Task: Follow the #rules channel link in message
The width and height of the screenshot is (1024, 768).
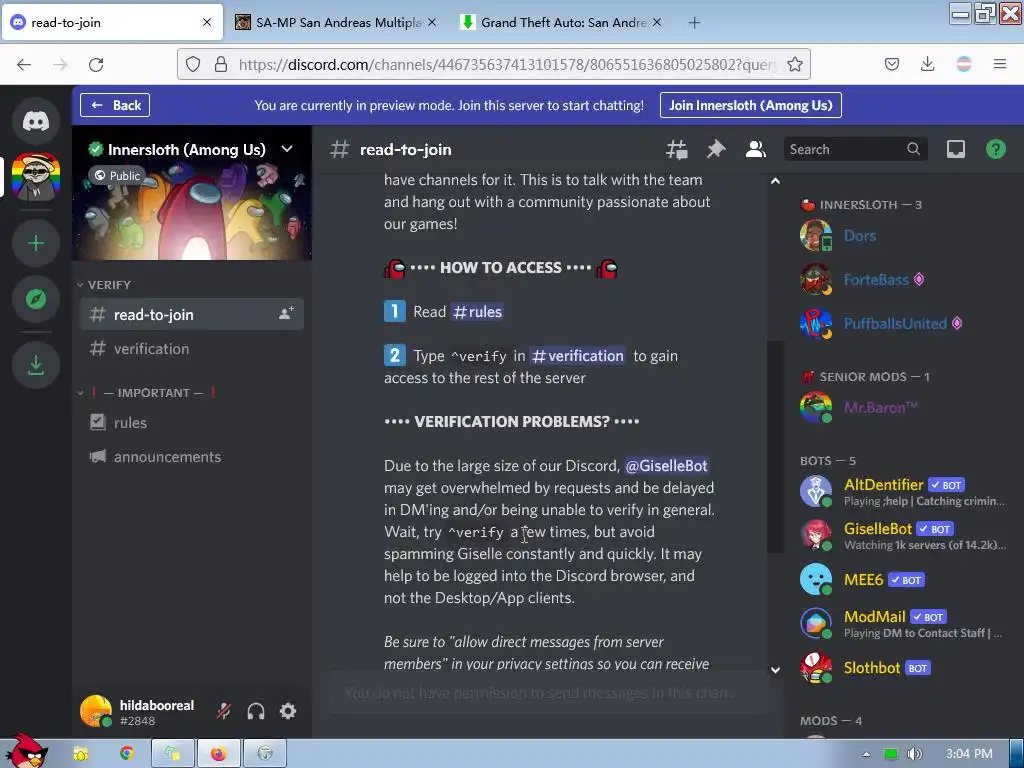Action: pos(477,312)
